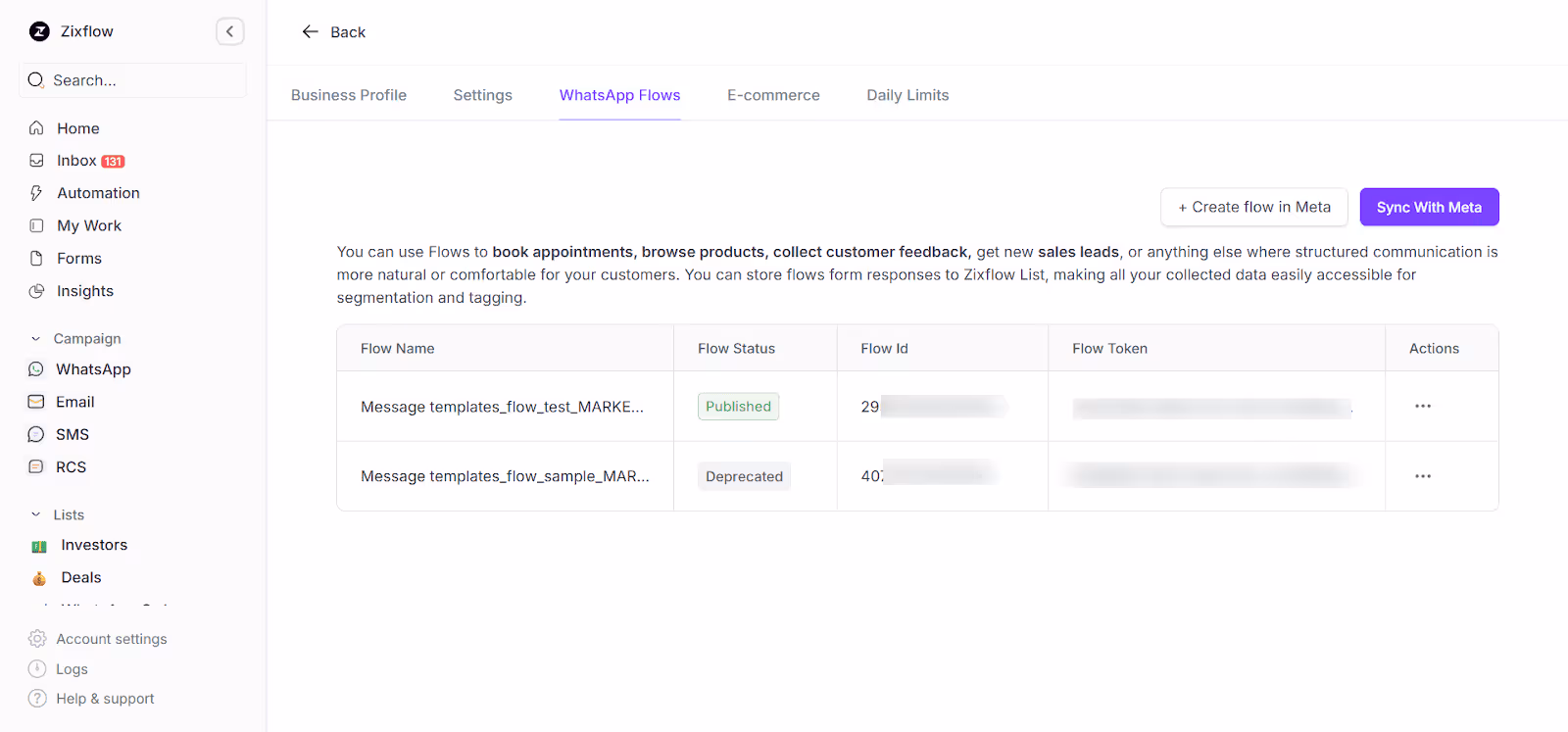Open the E-commerce tab
The image size is (1568, 732).
tap(773, 95)
